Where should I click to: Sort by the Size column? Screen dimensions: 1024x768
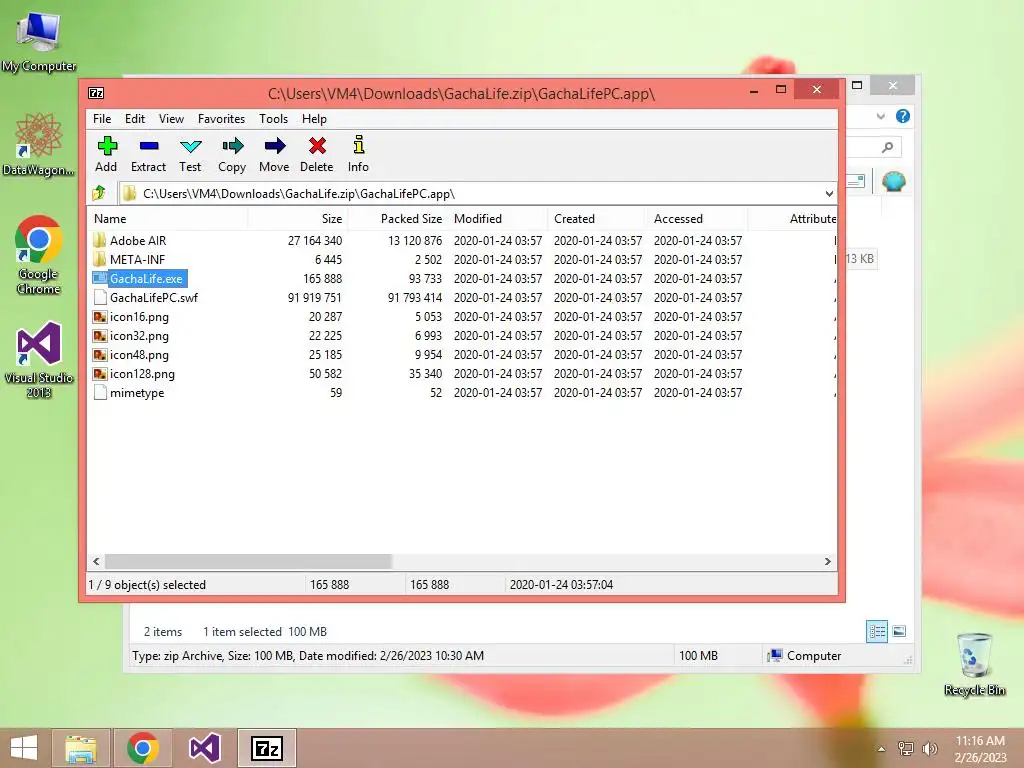[x=298, y=219]
